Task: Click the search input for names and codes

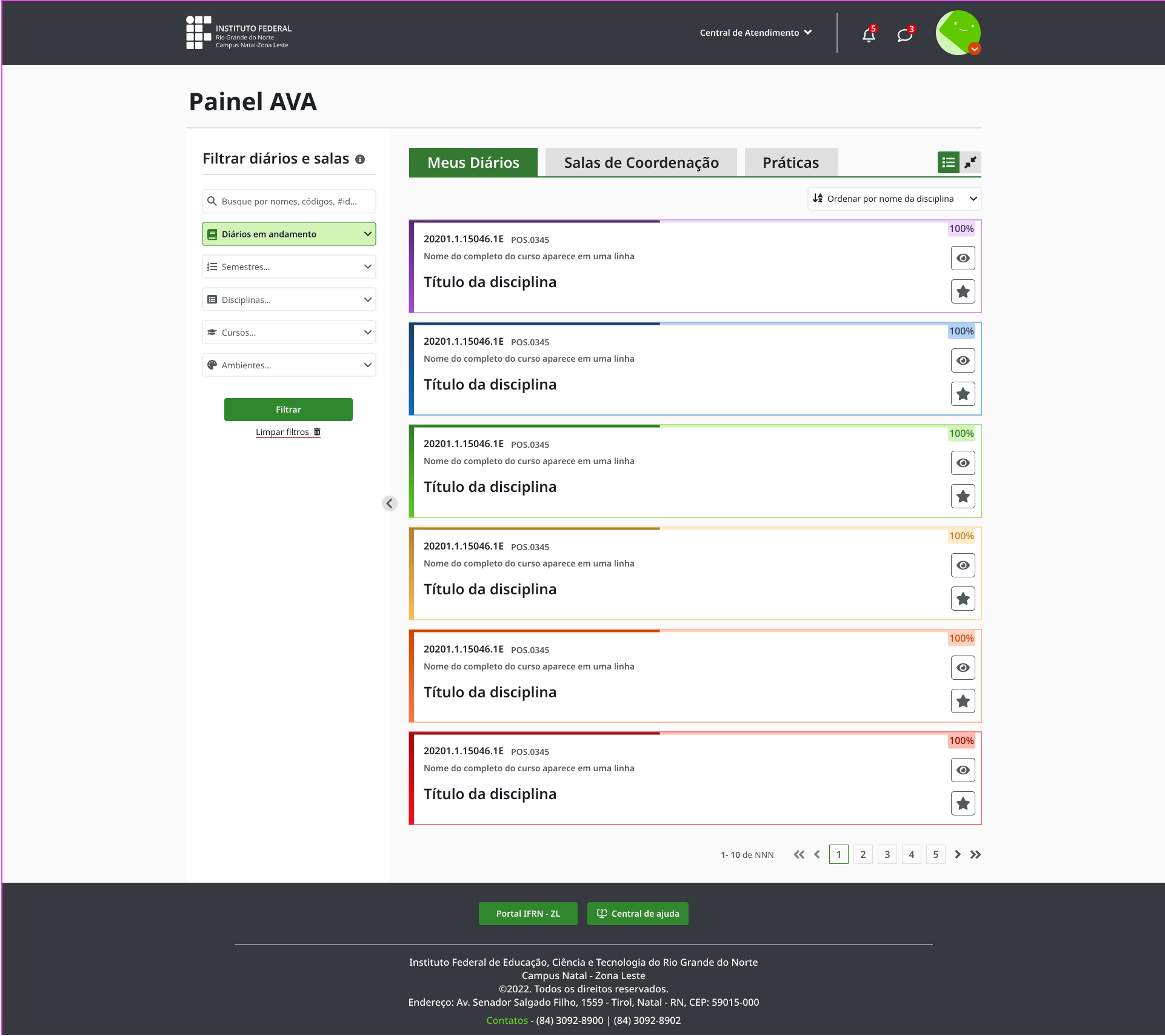Action: (x=289, y=201)
